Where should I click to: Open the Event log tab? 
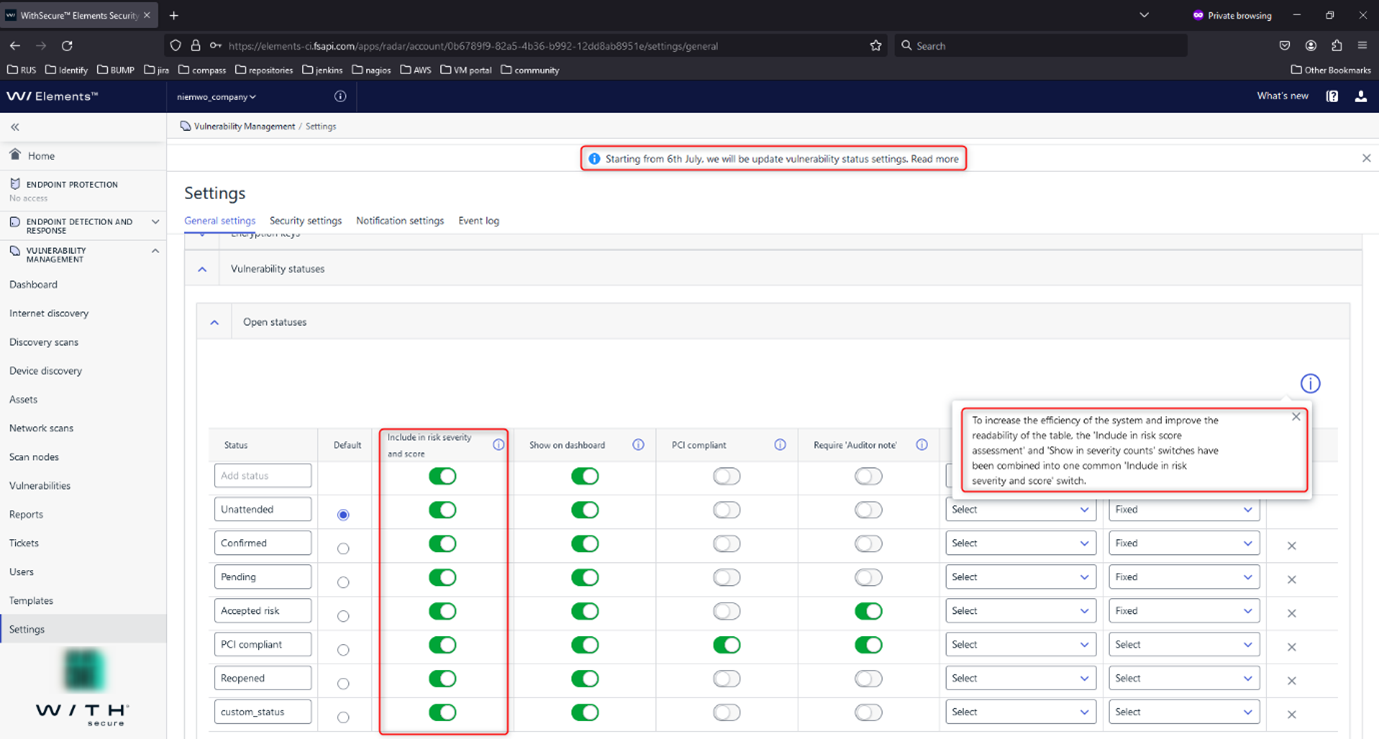pyautogui.click(x=479, y=221)
